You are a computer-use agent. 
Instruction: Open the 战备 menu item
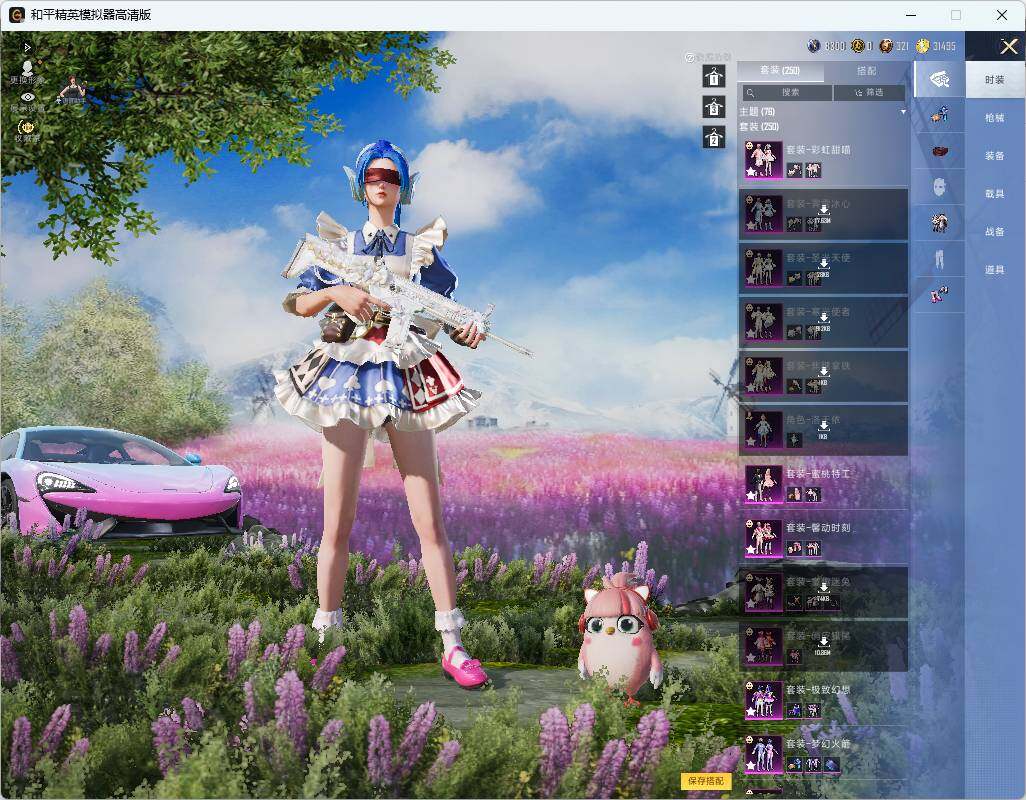pyautogui.click(x=995, y=232)
